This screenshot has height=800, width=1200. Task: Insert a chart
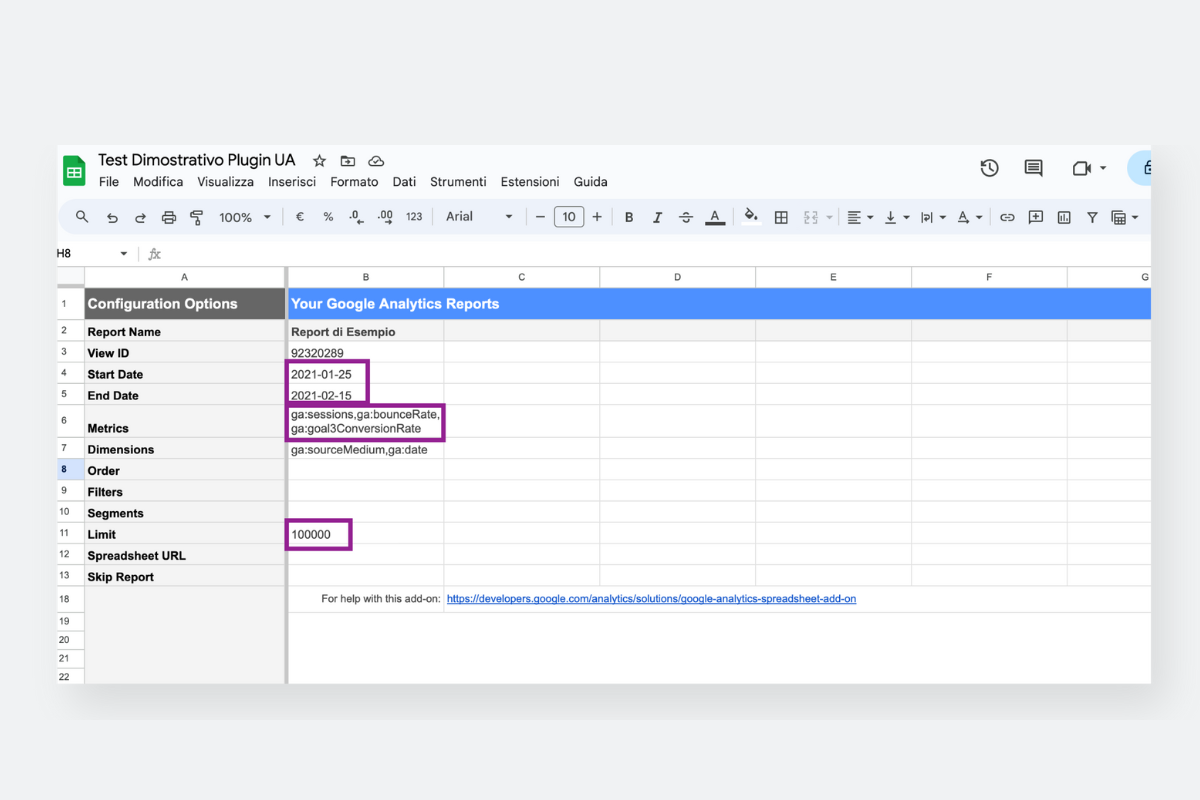[x=1064, y=217]
